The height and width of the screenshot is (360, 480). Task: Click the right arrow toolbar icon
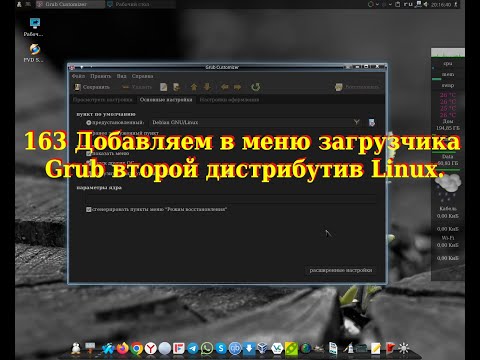(238, 87)
